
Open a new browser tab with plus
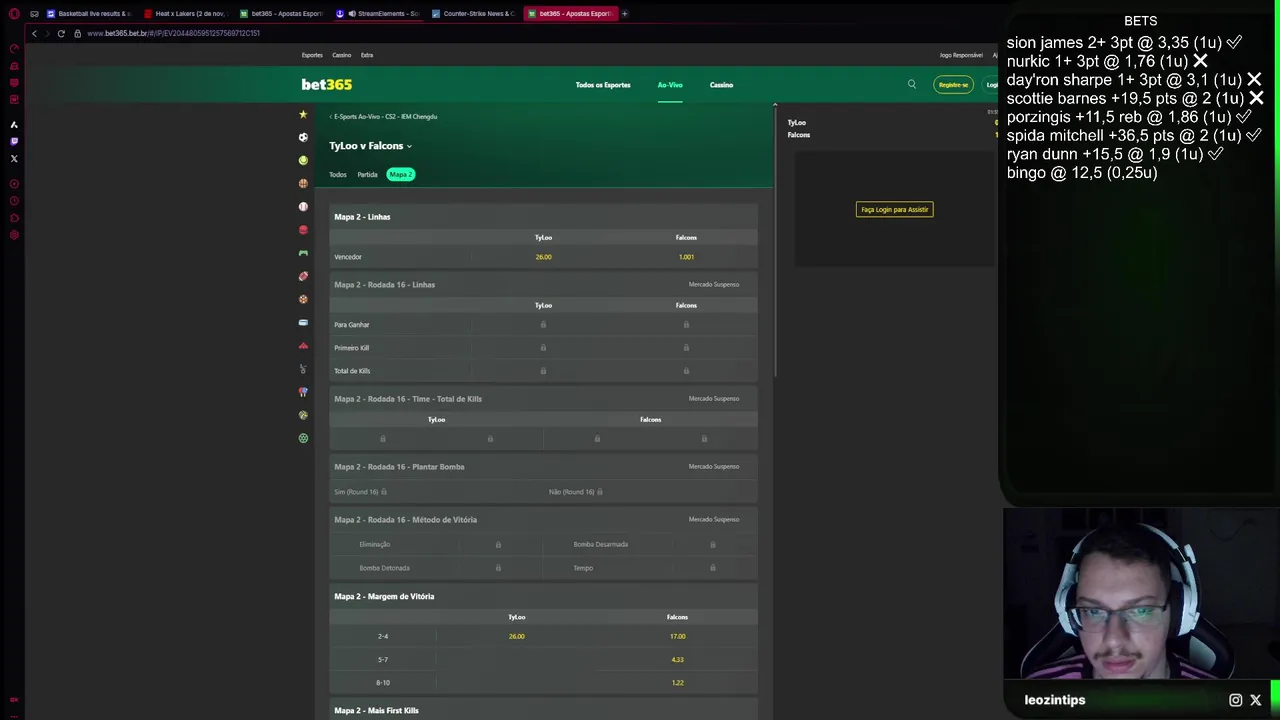pos(625,14)
